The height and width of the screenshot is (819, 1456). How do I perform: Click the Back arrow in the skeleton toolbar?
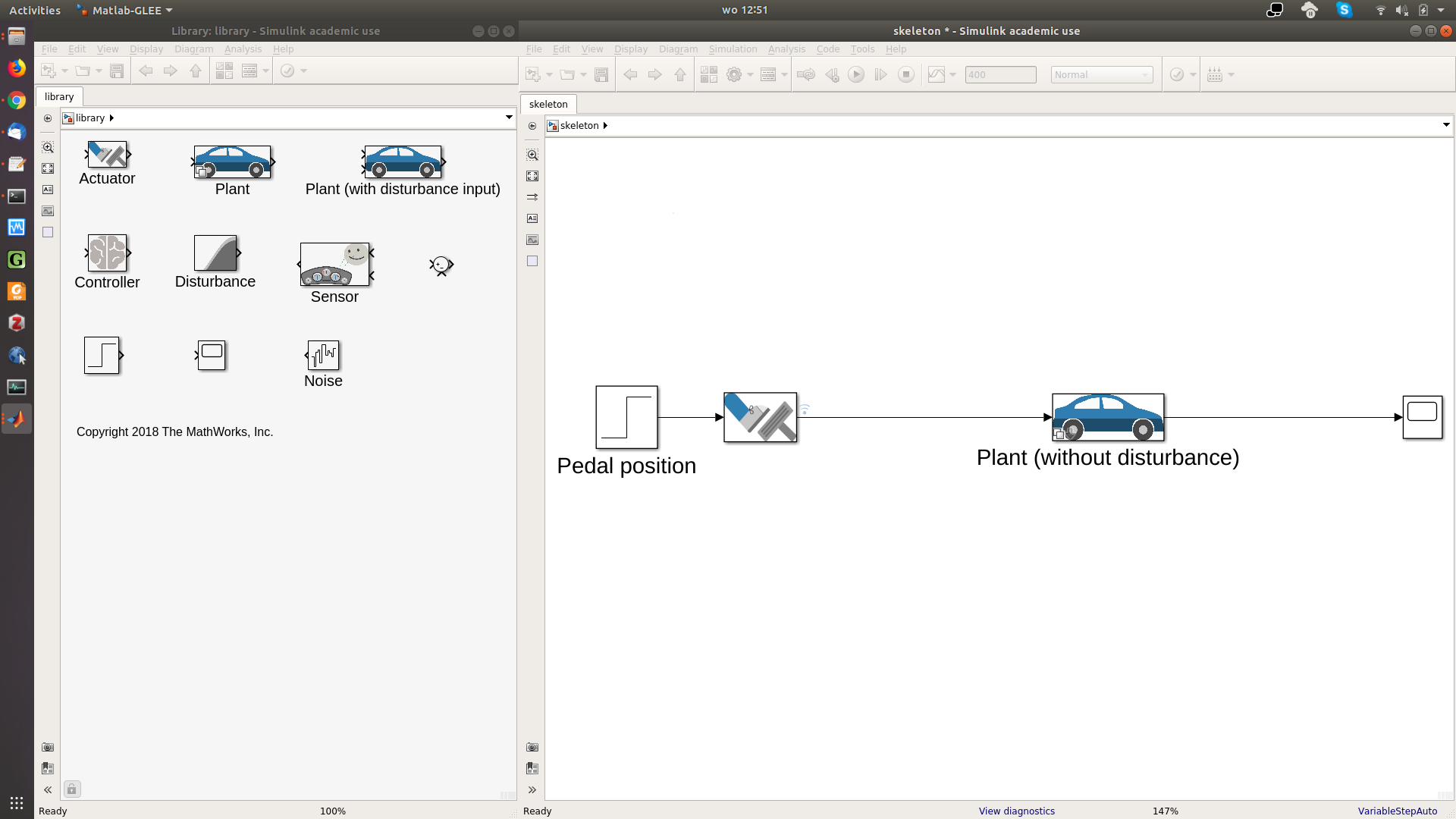point(630,74)
